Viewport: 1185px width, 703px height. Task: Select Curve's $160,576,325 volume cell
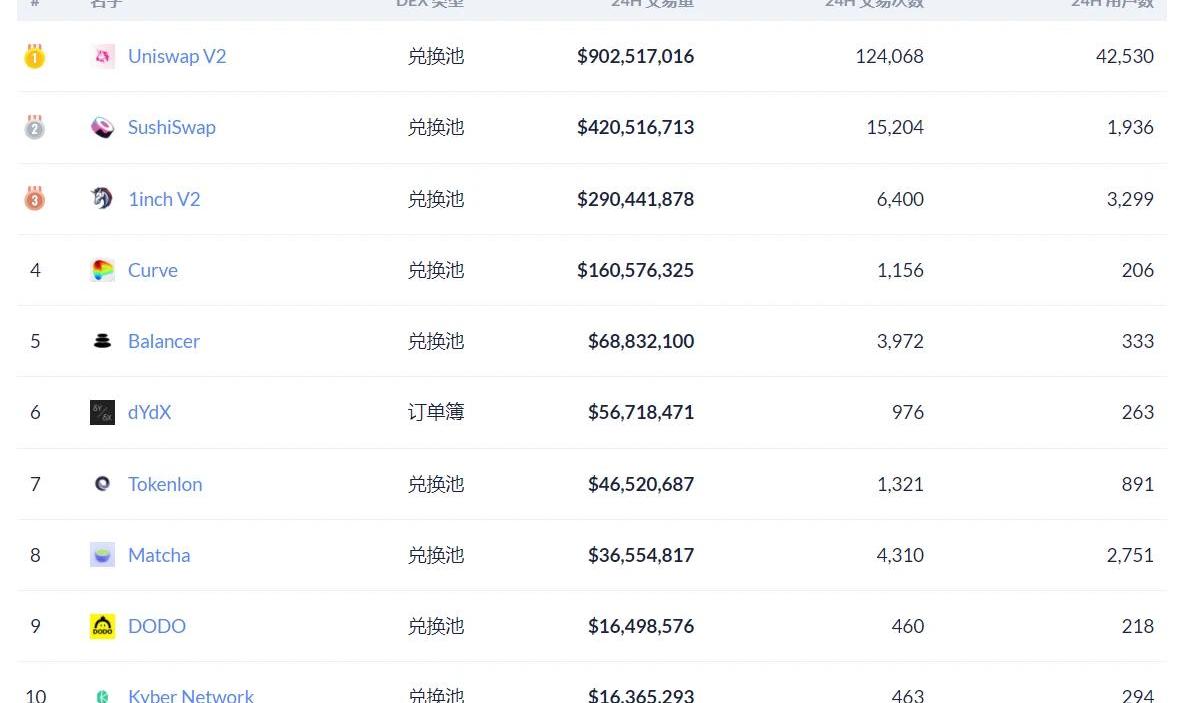(635, 270)
